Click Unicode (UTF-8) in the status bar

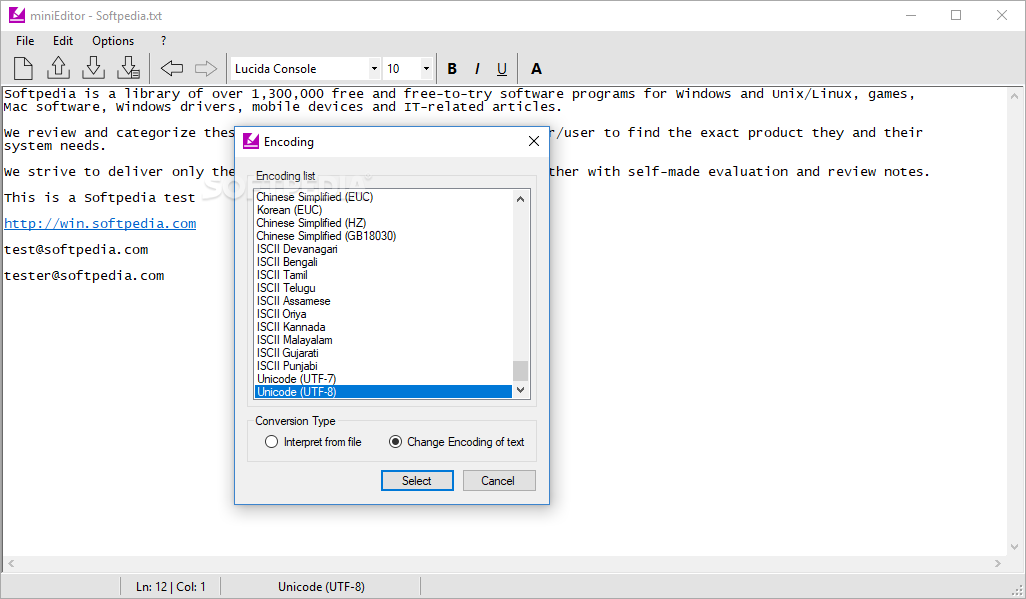pos(321,587)
